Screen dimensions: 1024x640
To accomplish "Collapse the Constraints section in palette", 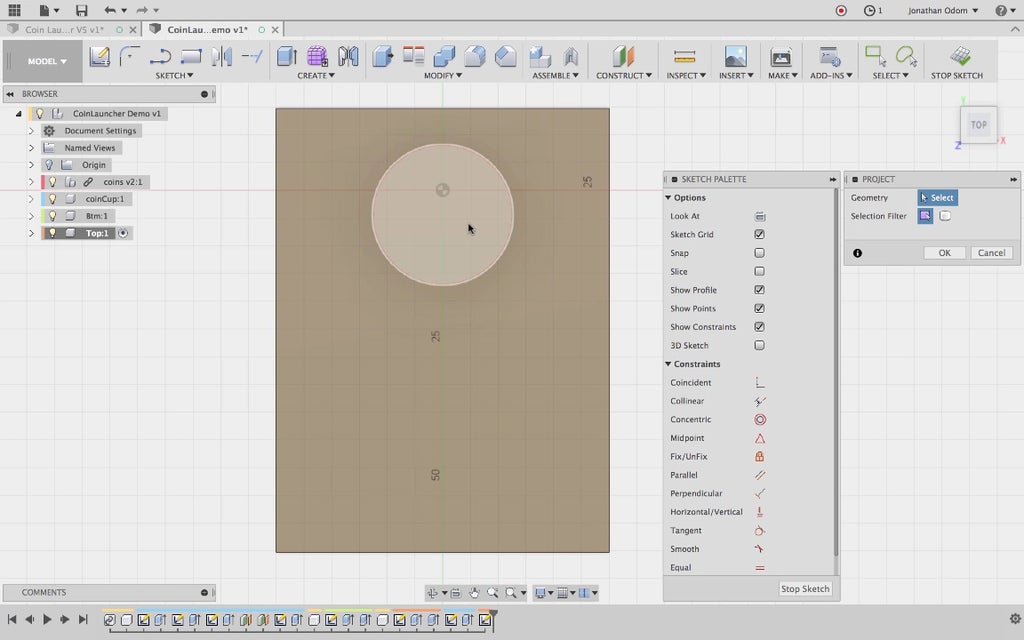I will [x=668, y=364].
